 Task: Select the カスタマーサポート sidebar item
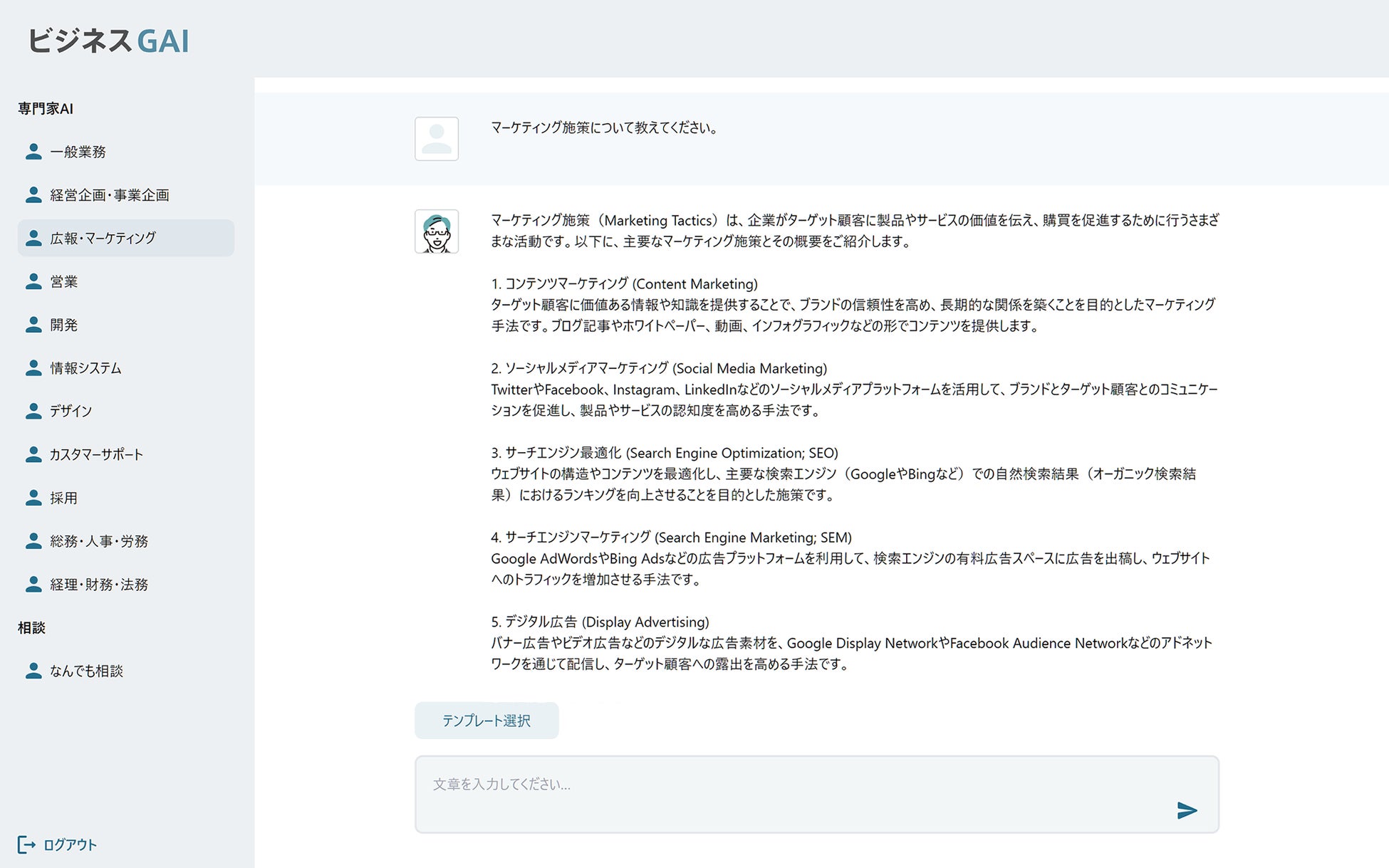pos(96,454)
